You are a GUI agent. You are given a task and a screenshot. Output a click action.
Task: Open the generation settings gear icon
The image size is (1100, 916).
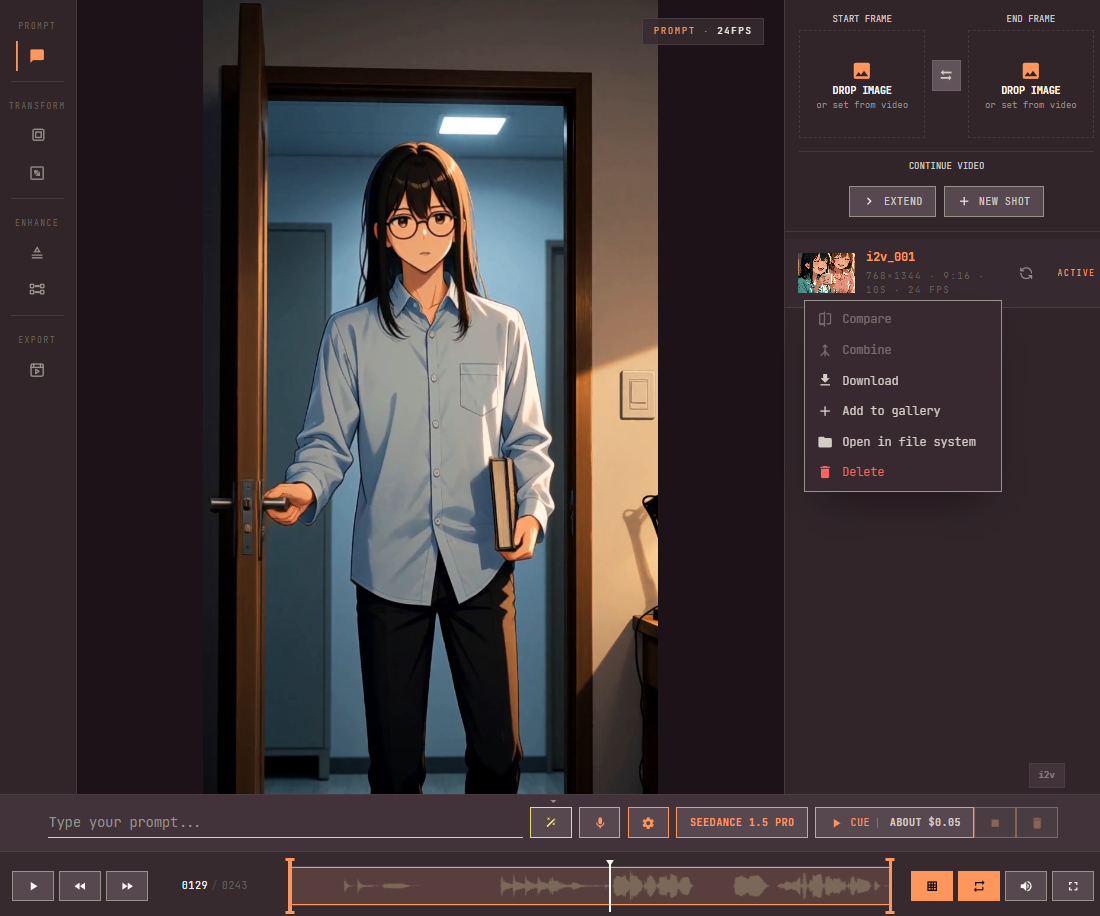click(648, 822)
